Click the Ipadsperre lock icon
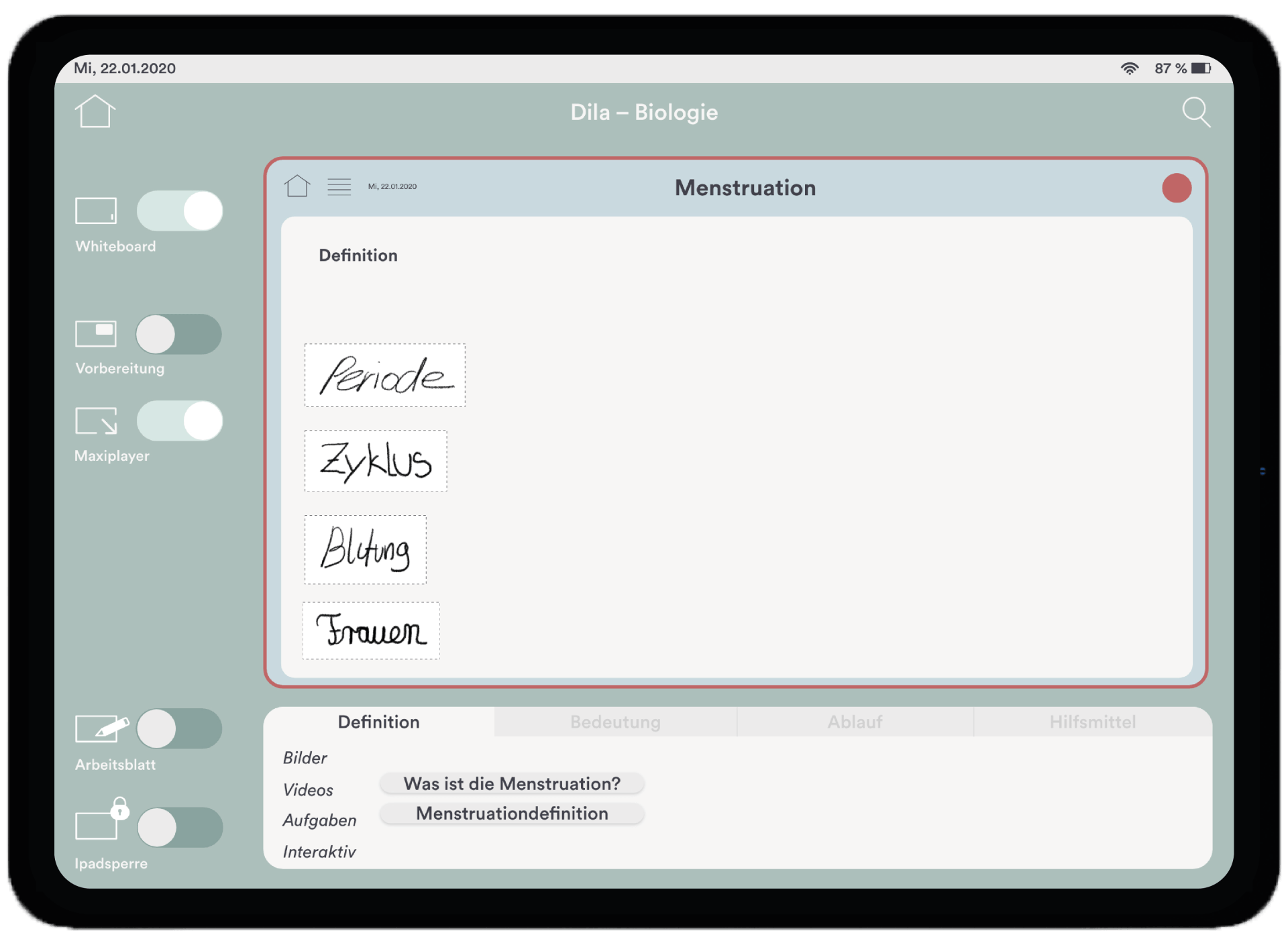 101,822
